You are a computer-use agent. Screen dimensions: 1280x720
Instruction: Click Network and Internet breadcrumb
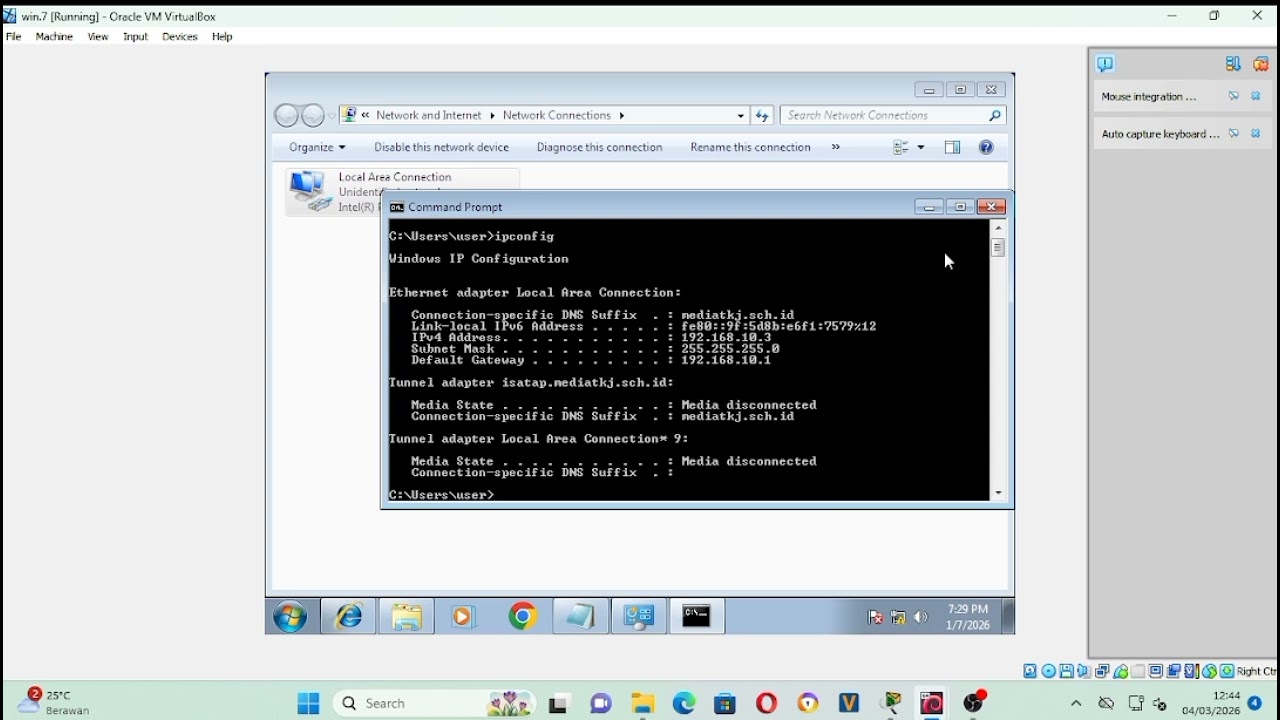point(429,116)
